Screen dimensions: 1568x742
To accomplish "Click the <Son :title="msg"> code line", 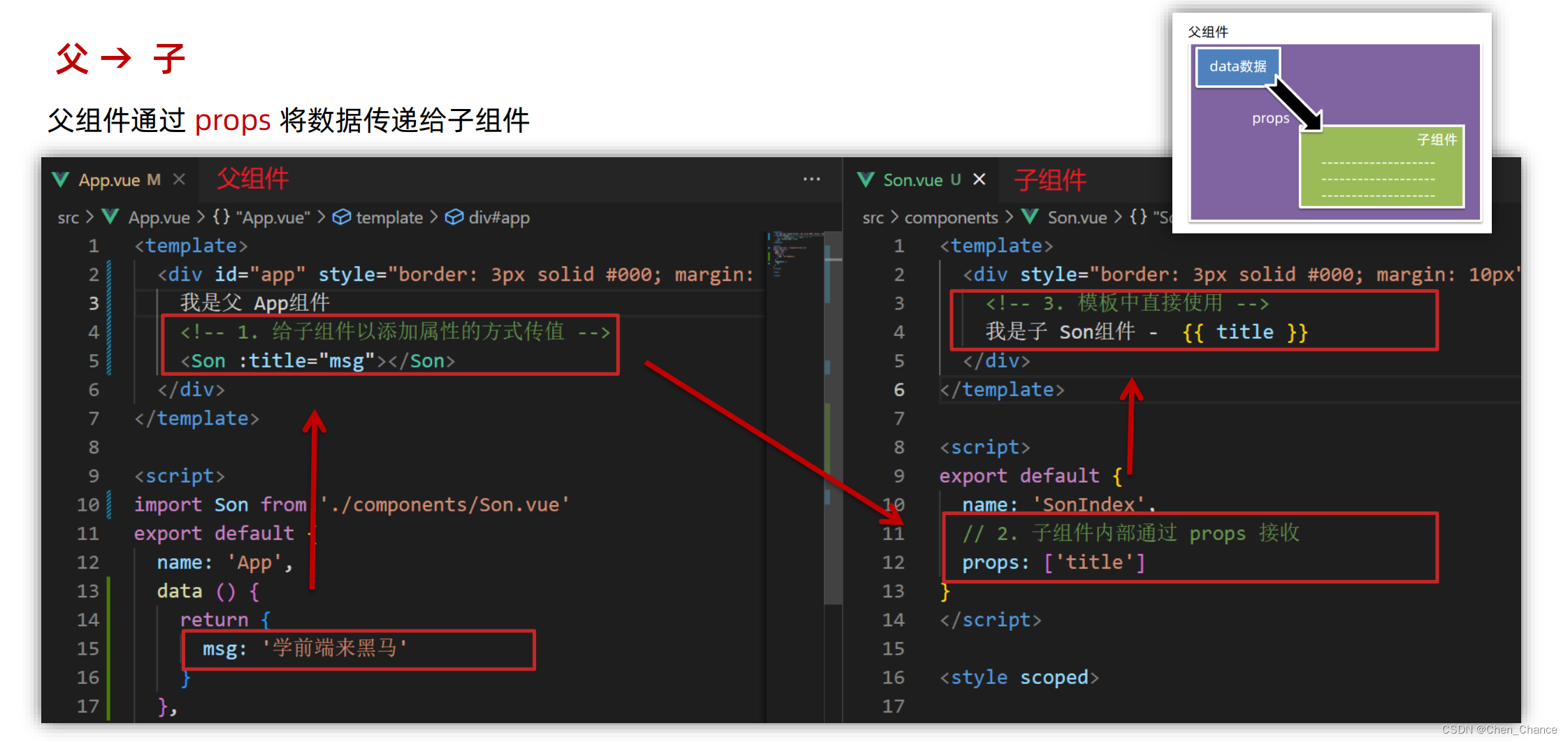I will click(x=317, y=361).
